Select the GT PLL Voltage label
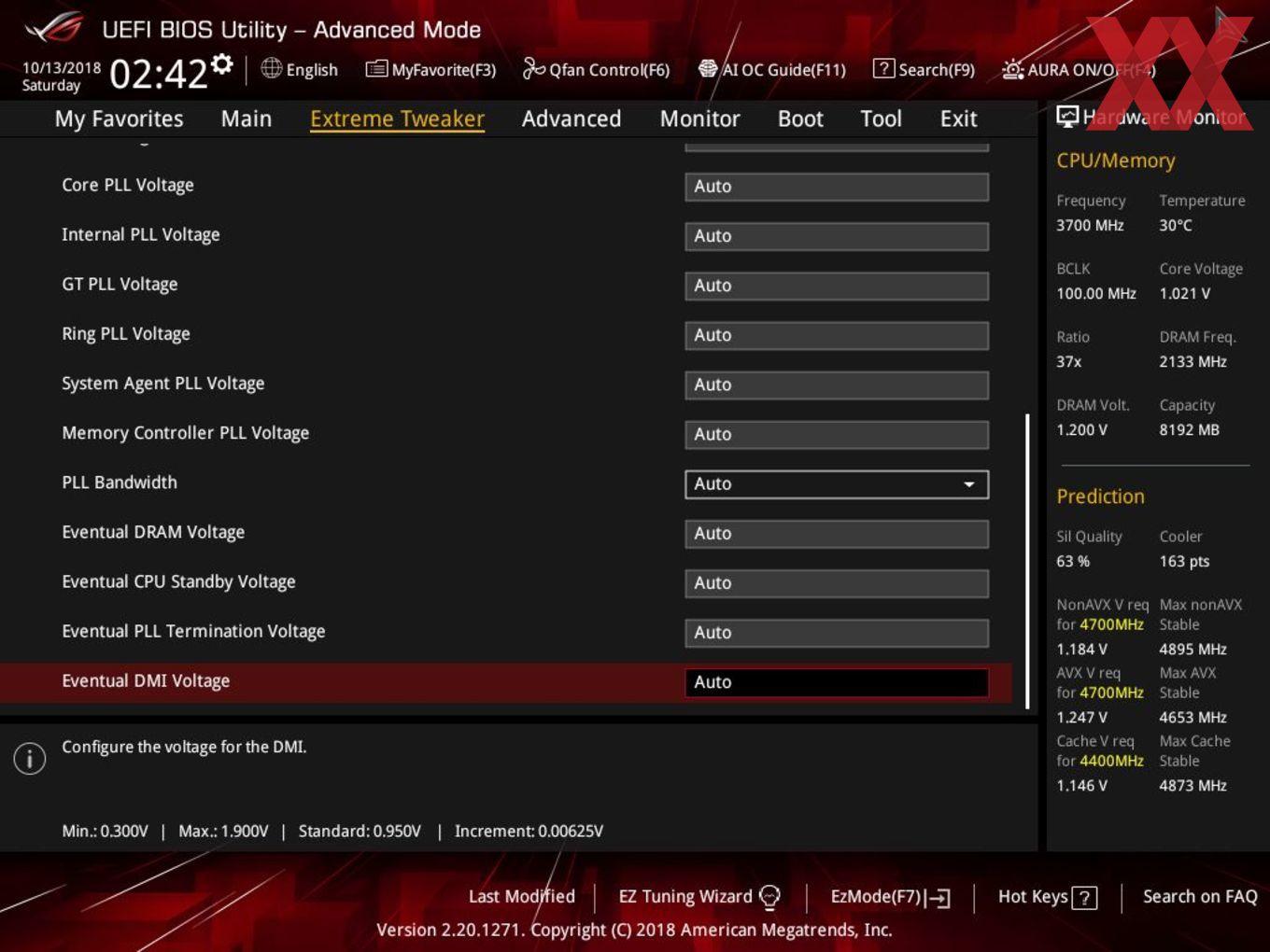This screenshot has width=1270, height=952. [x=120, y=284]
